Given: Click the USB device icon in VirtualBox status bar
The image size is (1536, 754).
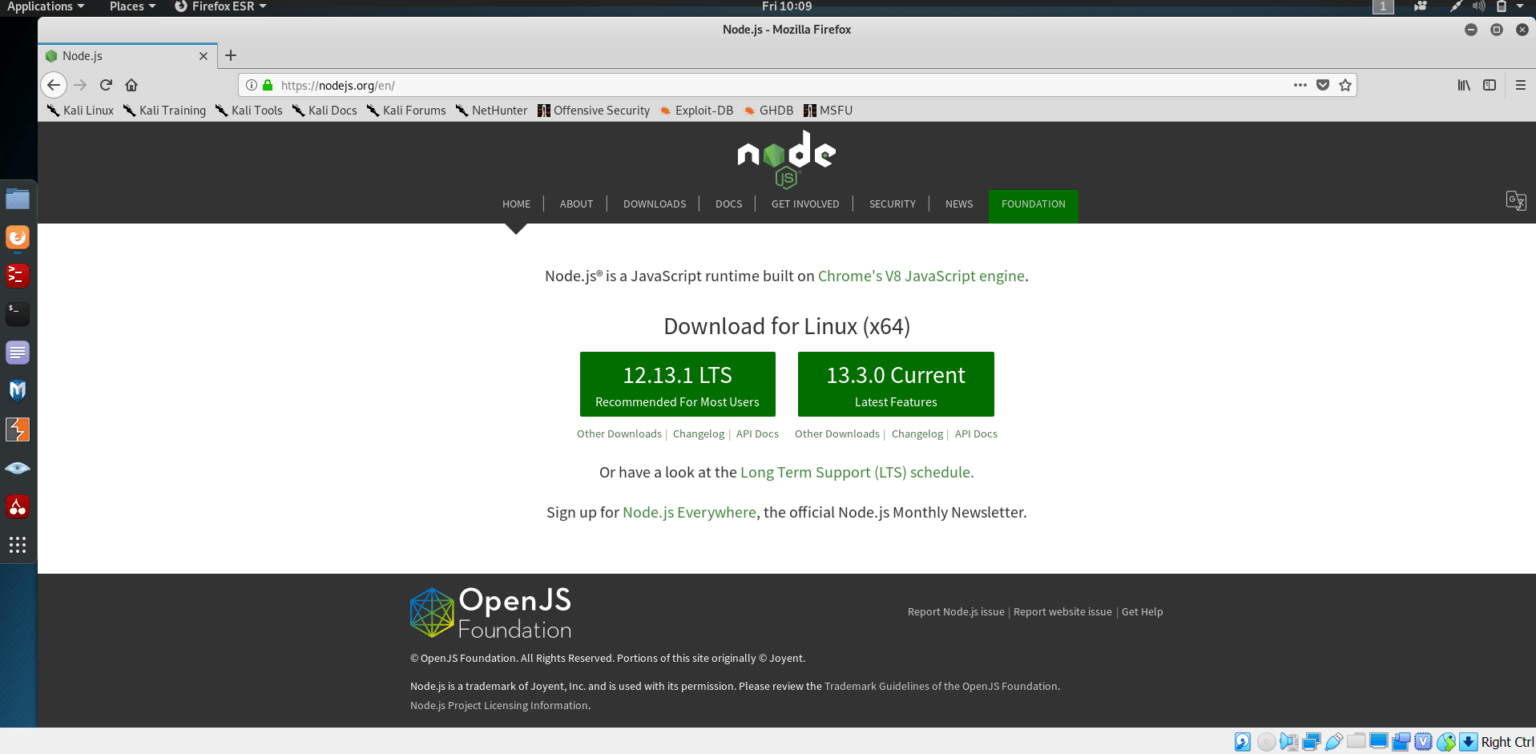Looking at the screenshot, I should [1334, 742].
